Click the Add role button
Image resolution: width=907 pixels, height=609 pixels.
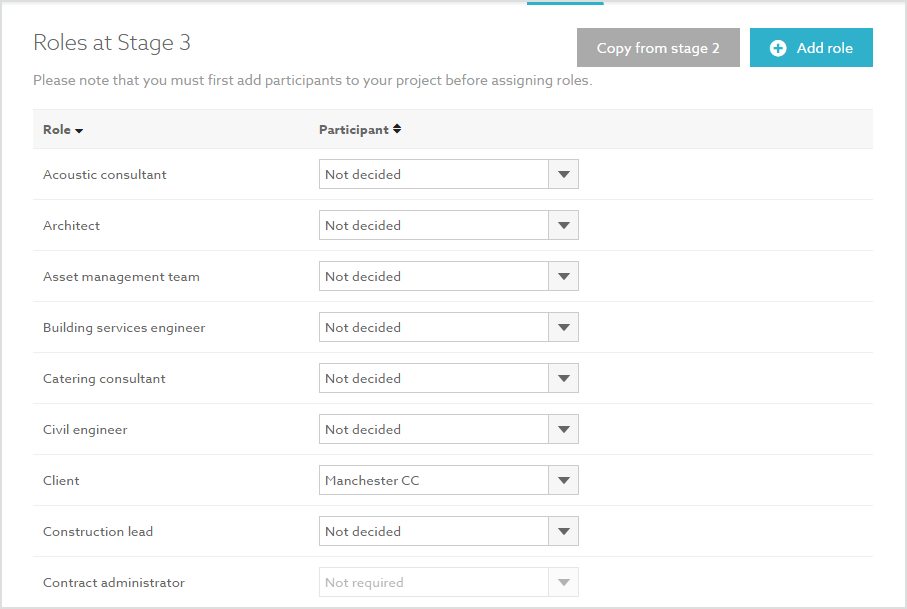tap(811, 47)
